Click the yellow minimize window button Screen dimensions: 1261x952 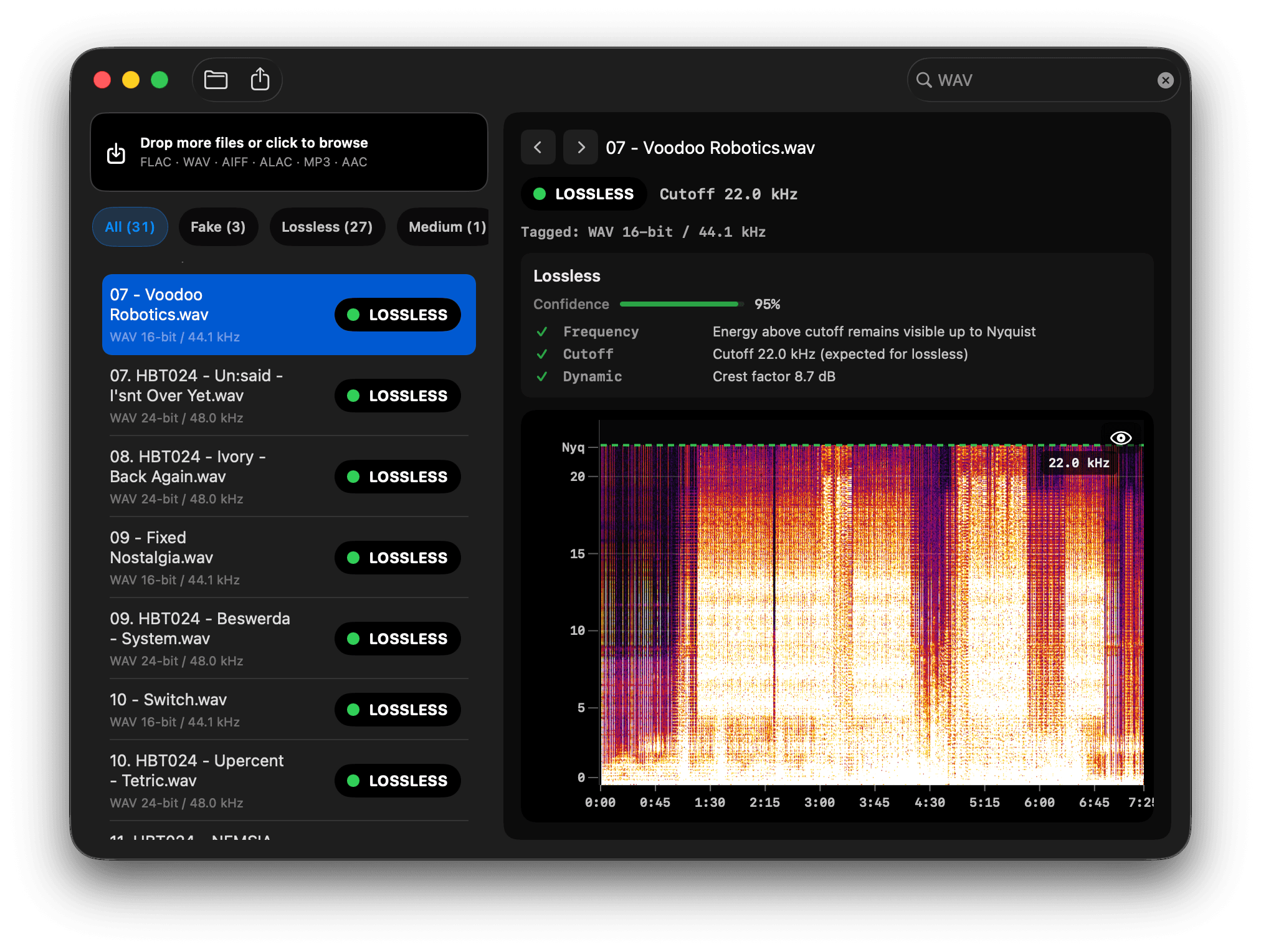coord(131,80)
